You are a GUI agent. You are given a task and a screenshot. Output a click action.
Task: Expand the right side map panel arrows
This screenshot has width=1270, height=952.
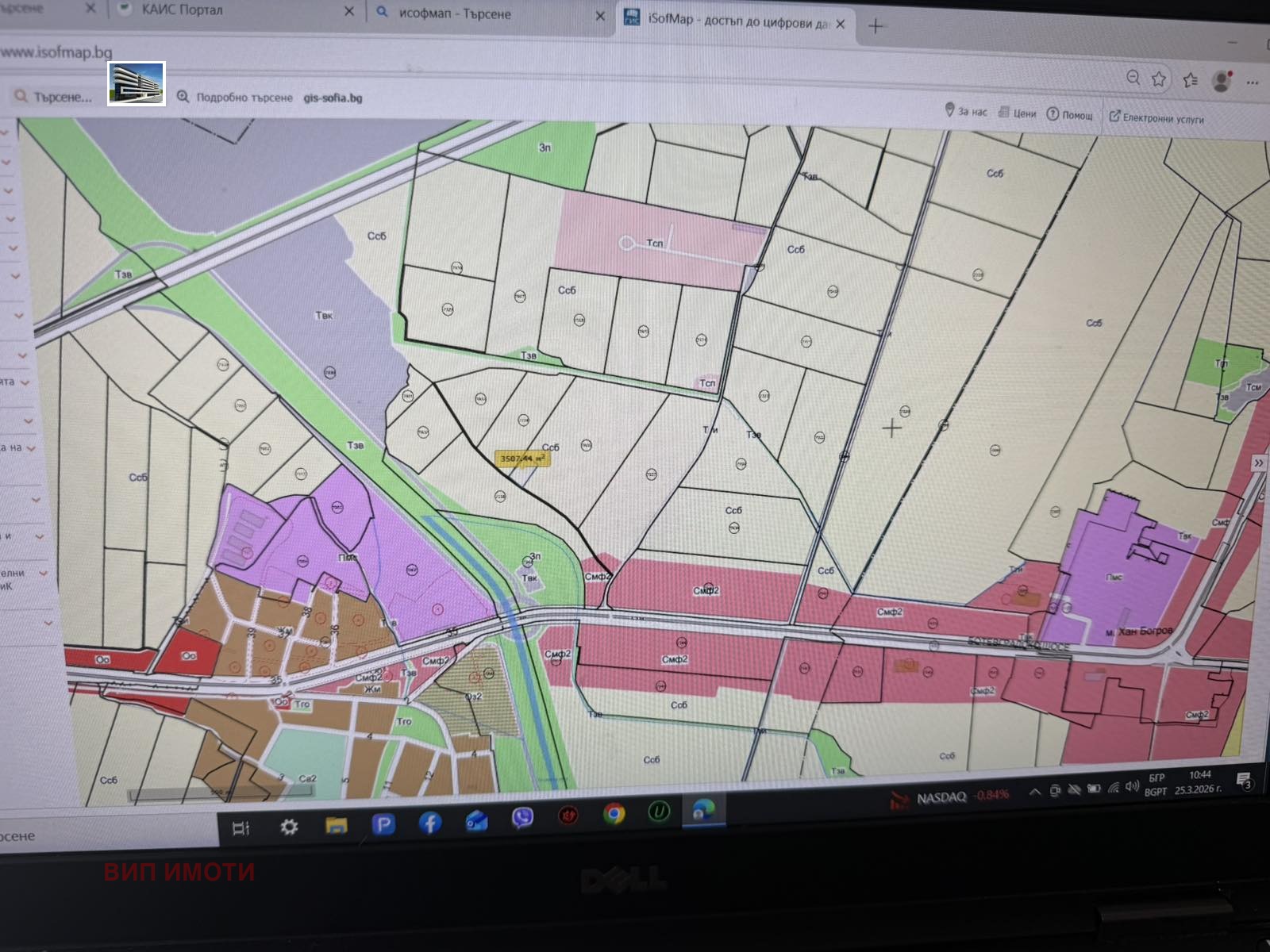[x=1260, y=462]
